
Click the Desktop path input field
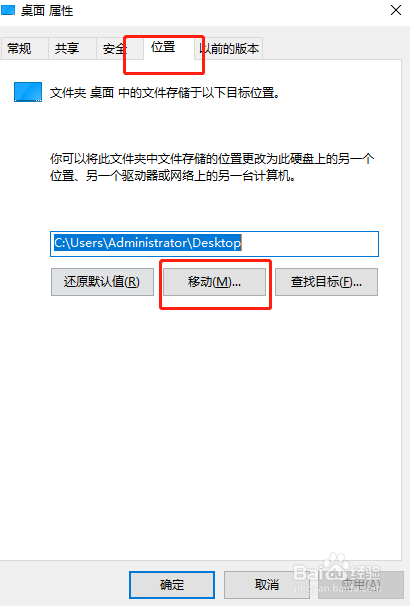tap(214, 243)
